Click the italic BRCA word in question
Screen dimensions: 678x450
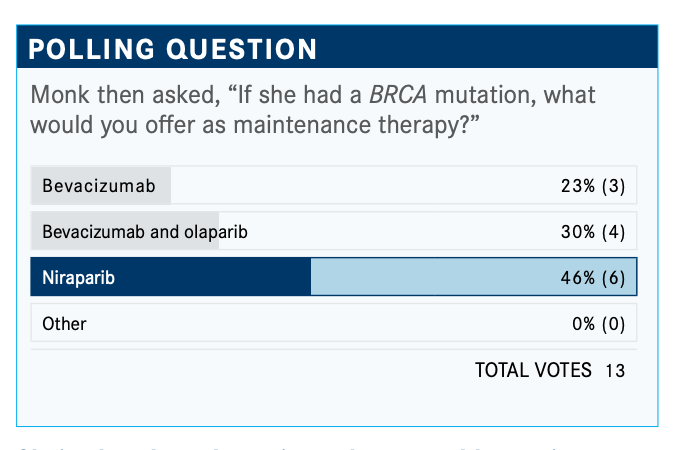coord(398,95)
